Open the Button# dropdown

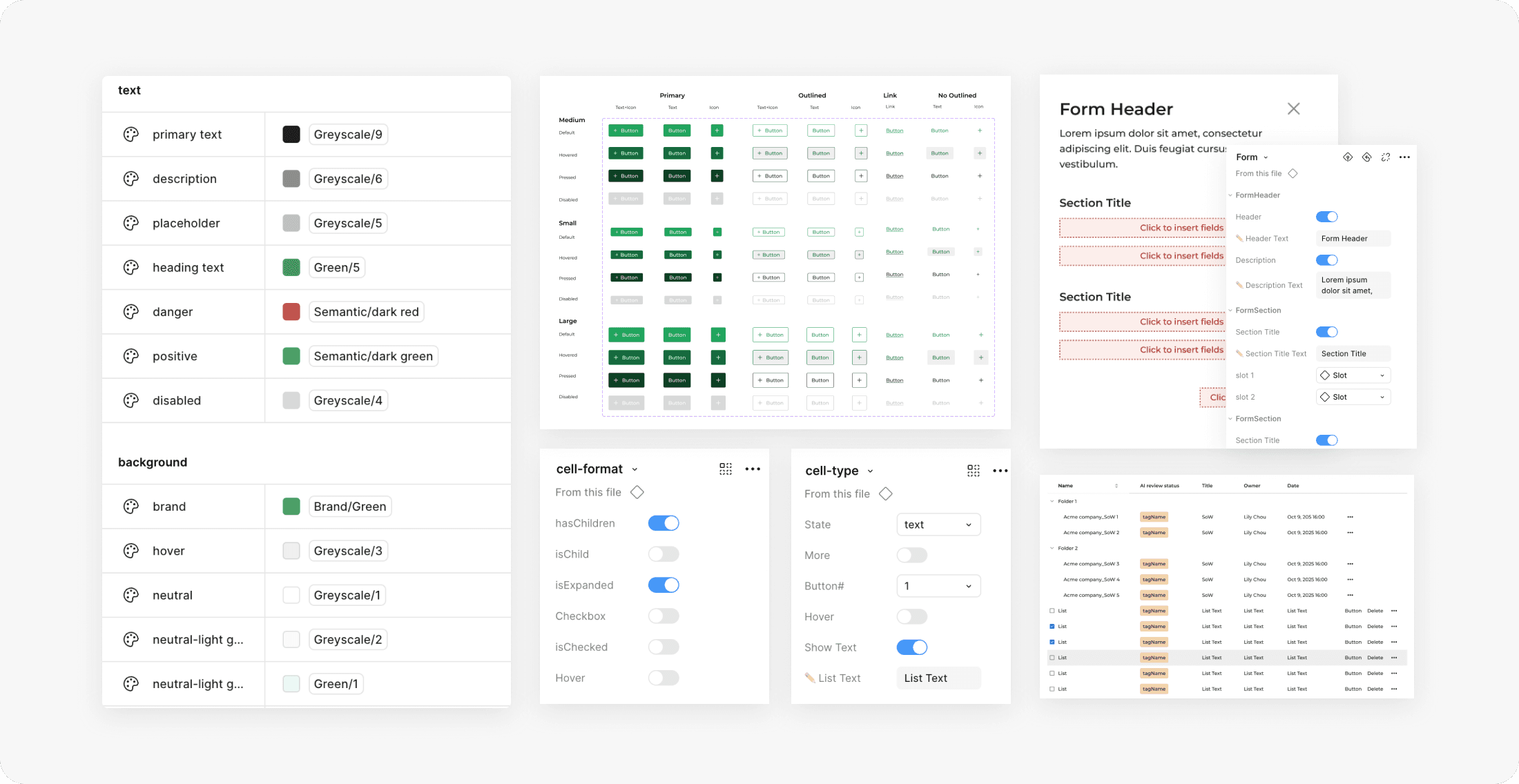coord(938,586)
